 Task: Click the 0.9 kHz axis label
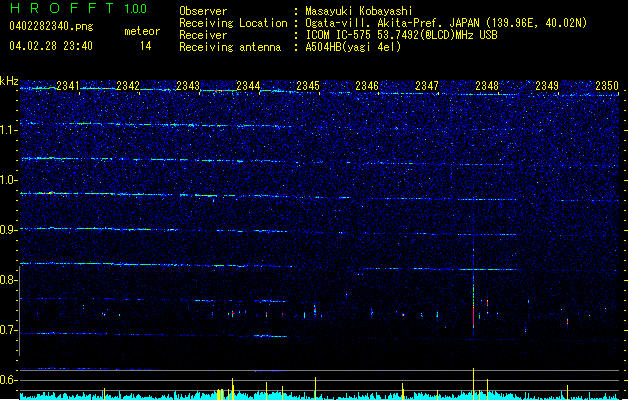point(9,230)
